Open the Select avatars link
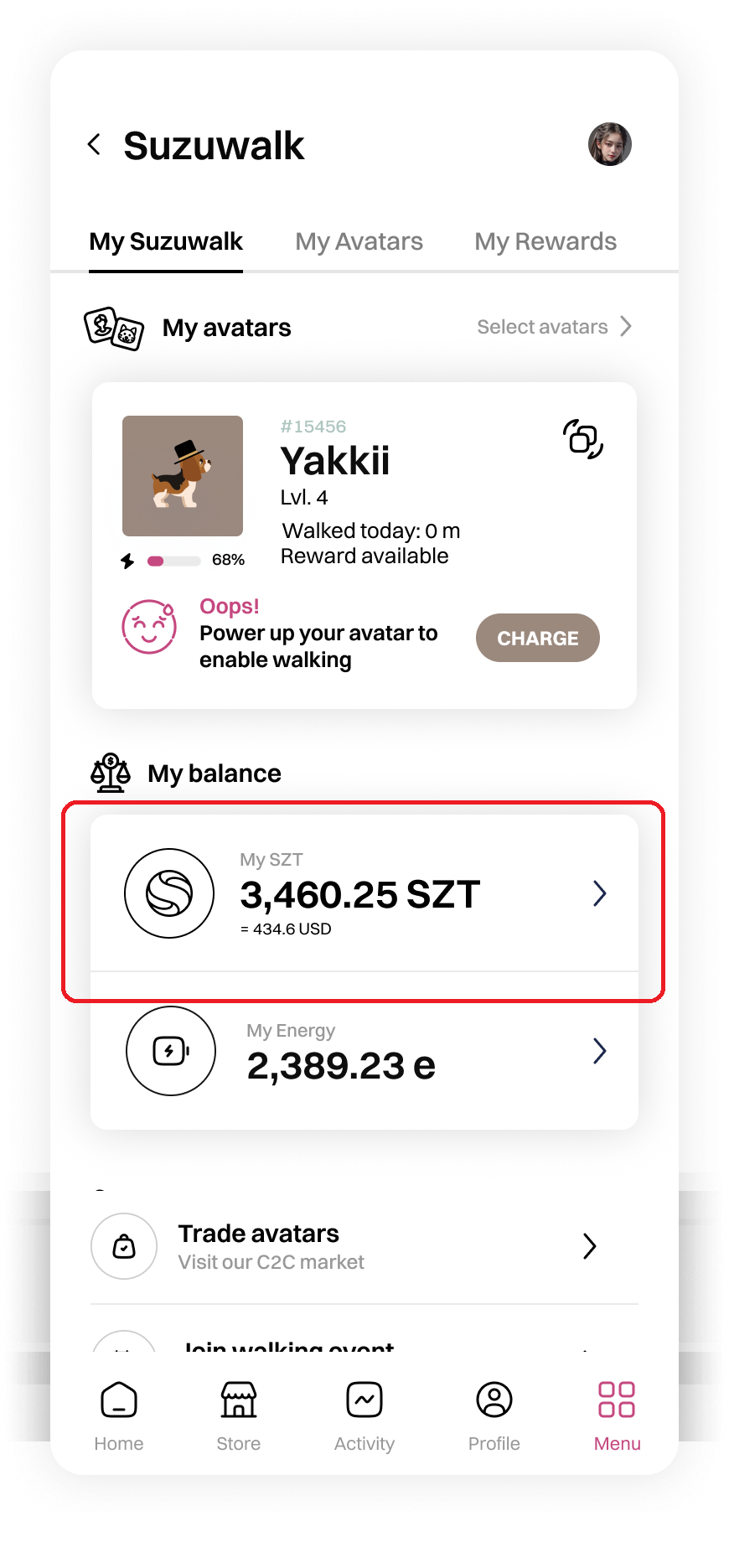729x1568 pixels. [554, 327]
